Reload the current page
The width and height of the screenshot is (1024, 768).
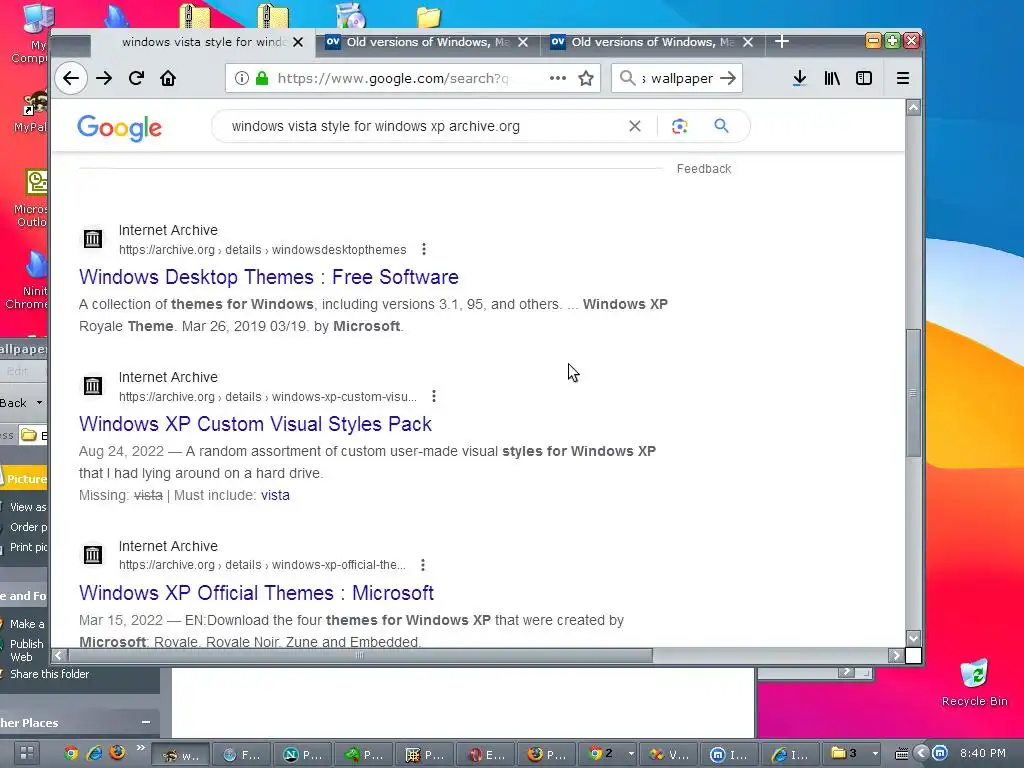pos(136,78)
